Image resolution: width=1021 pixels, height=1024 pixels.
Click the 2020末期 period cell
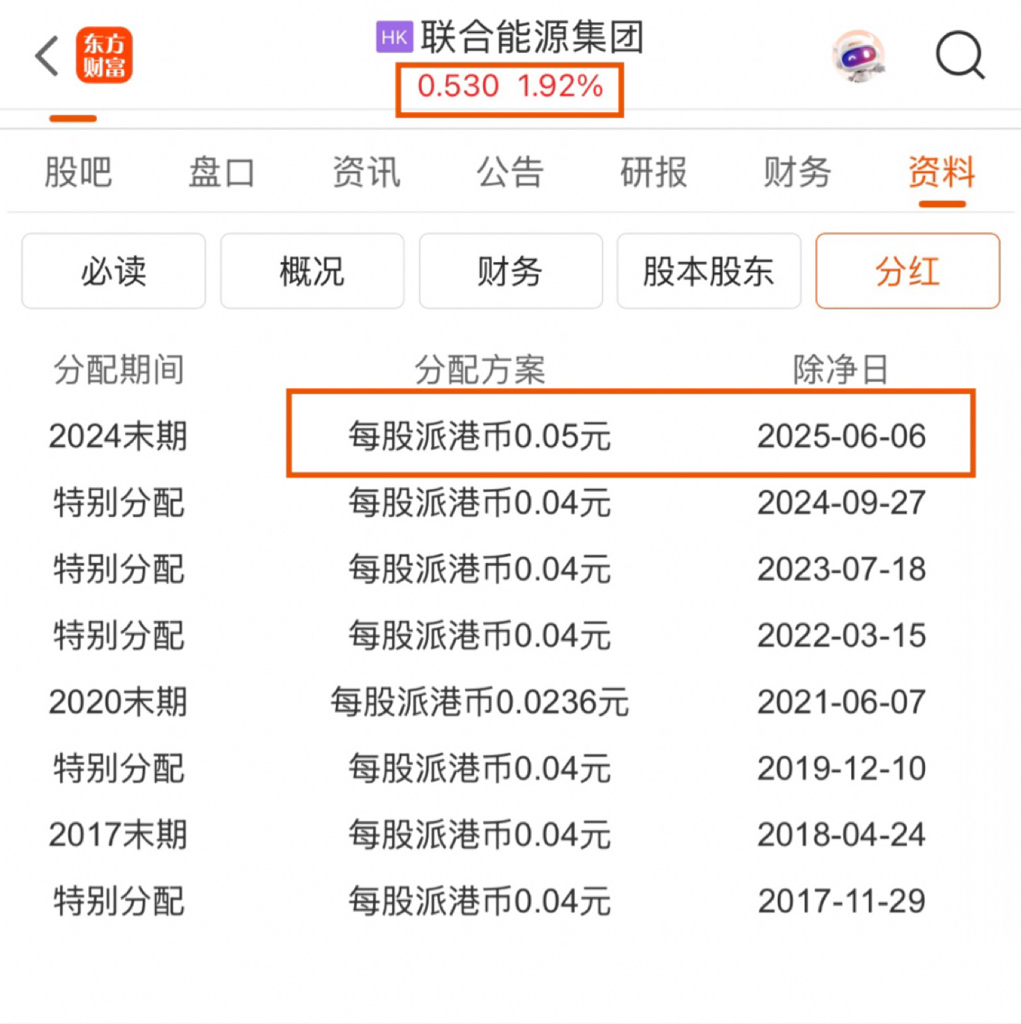coord(118,701)
